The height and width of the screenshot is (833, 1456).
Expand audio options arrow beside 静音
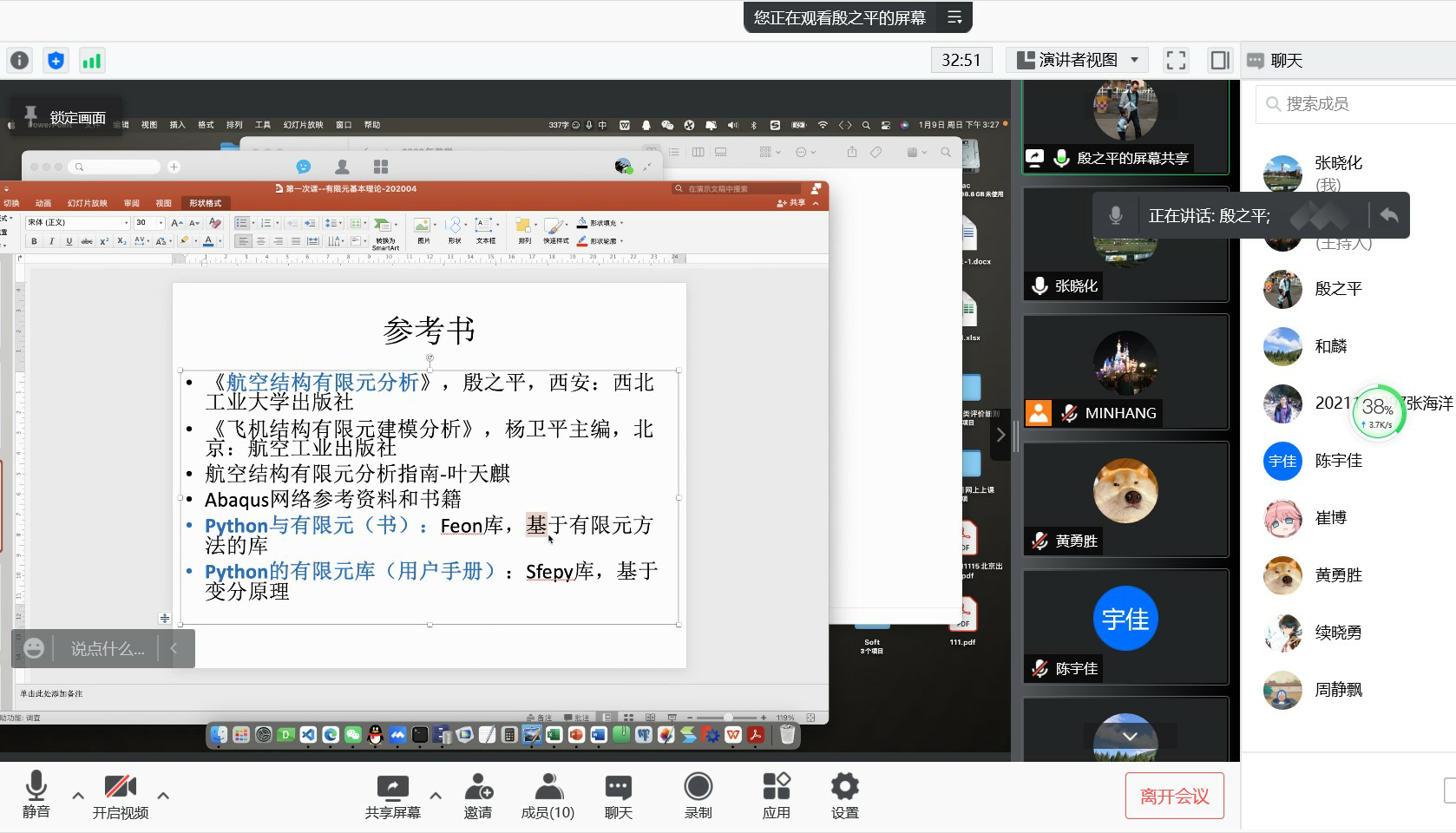pos(78,795)
